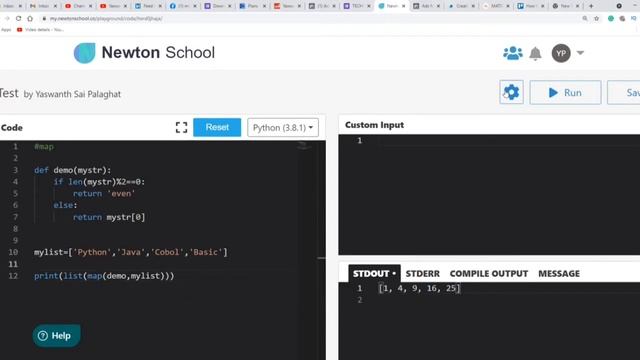Click the Chrome profile circle in tab strip
The height and width of the screenshot is (360, 640).
click(x=619, y=6)
